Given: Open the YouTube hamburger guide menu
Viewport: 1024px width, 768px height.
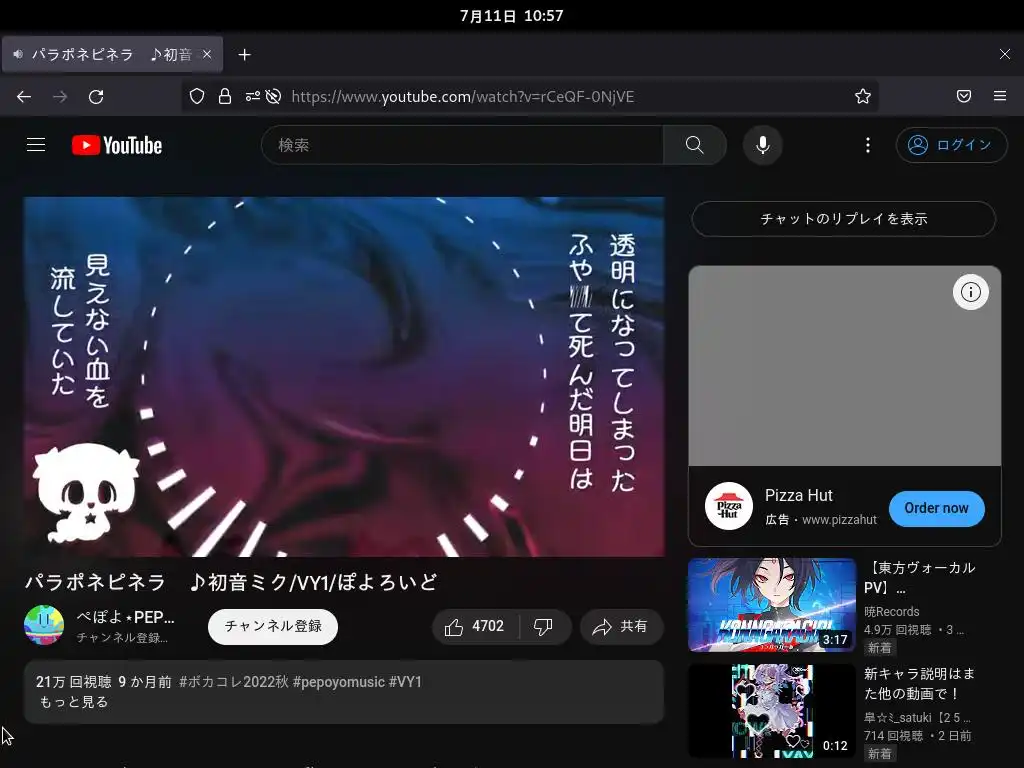Looking at the screenshot, I should point(36,145).
